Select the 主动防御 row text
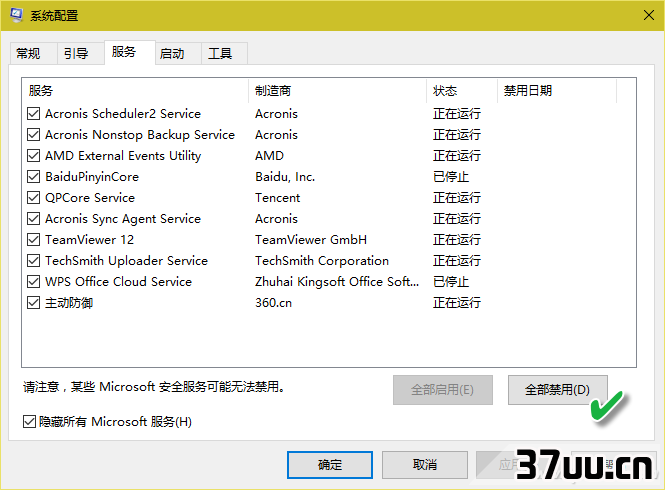 69,302
